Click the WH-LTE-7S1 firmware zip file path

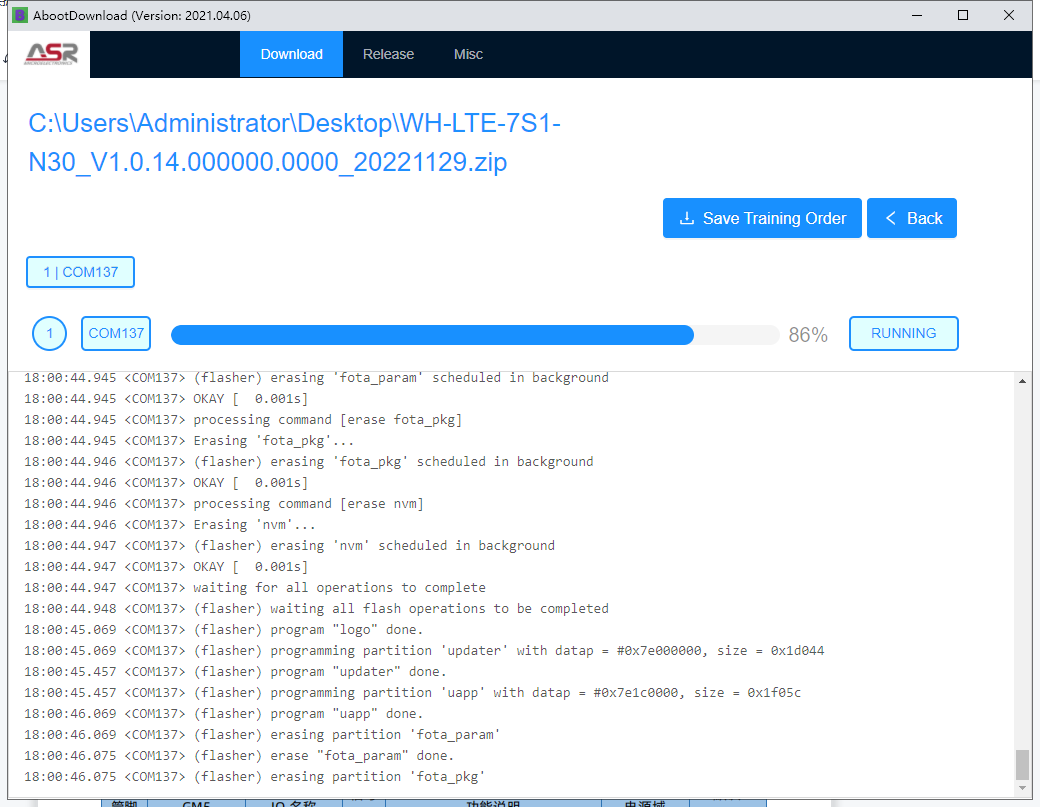click(x=295, y=142)
